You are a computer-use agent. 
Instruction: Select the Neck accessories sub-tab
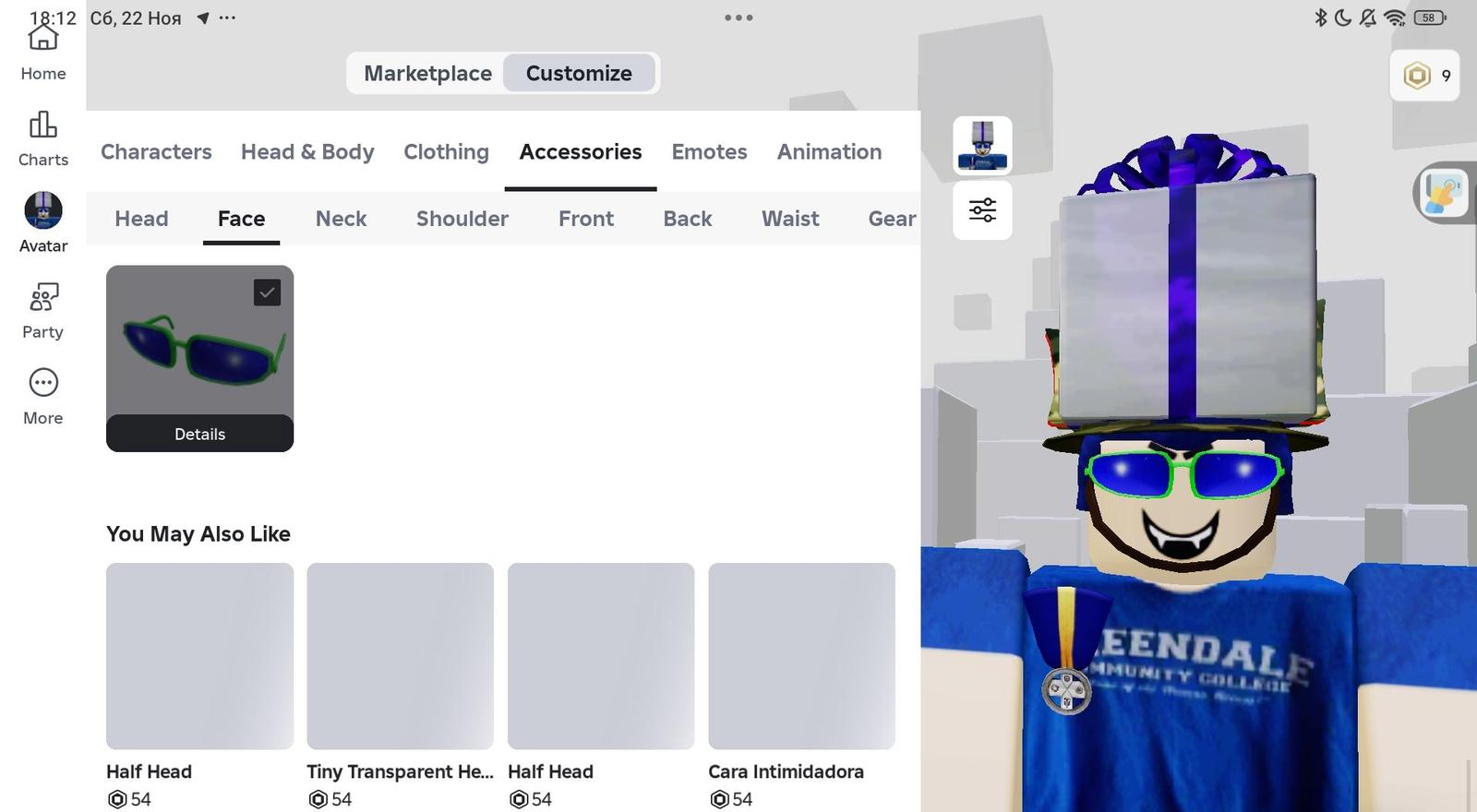pyautogui.click(x=341, y=219)
